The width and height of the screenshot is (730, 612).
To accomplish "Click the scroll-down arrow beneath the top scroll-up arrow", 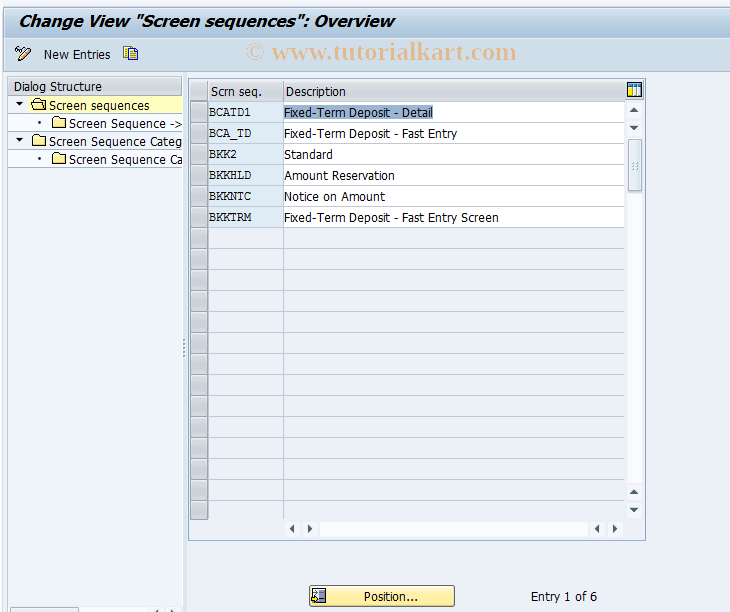I will pos(634,128).
